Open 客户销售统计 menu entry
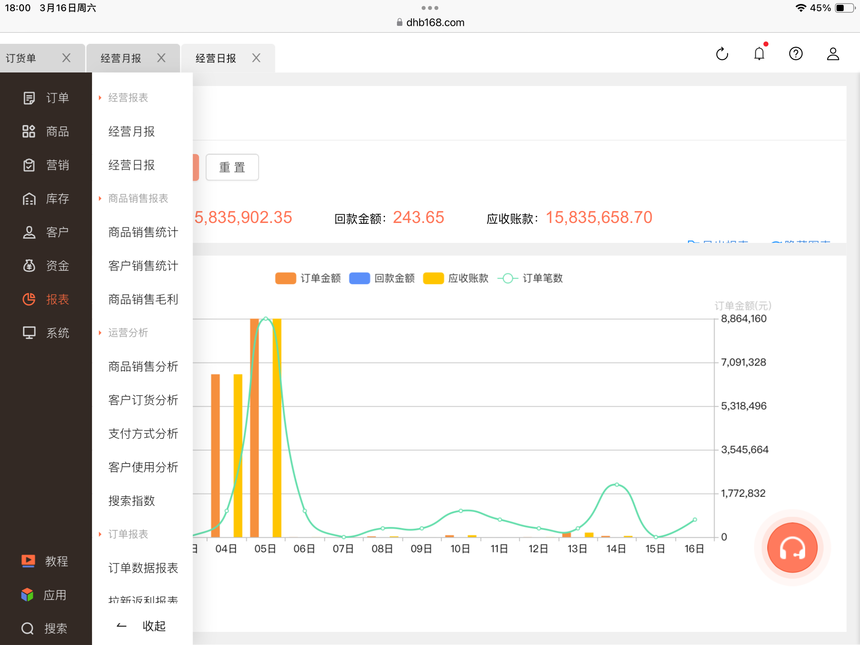The width and height of the screenshot is (860, 645). (143, 266)
